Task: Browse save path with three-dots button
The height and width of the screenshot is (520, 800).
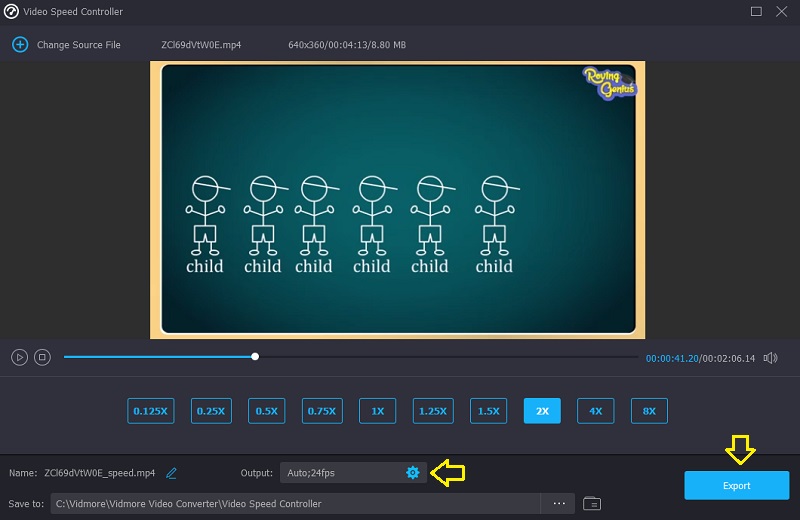Action: [559, 503]
